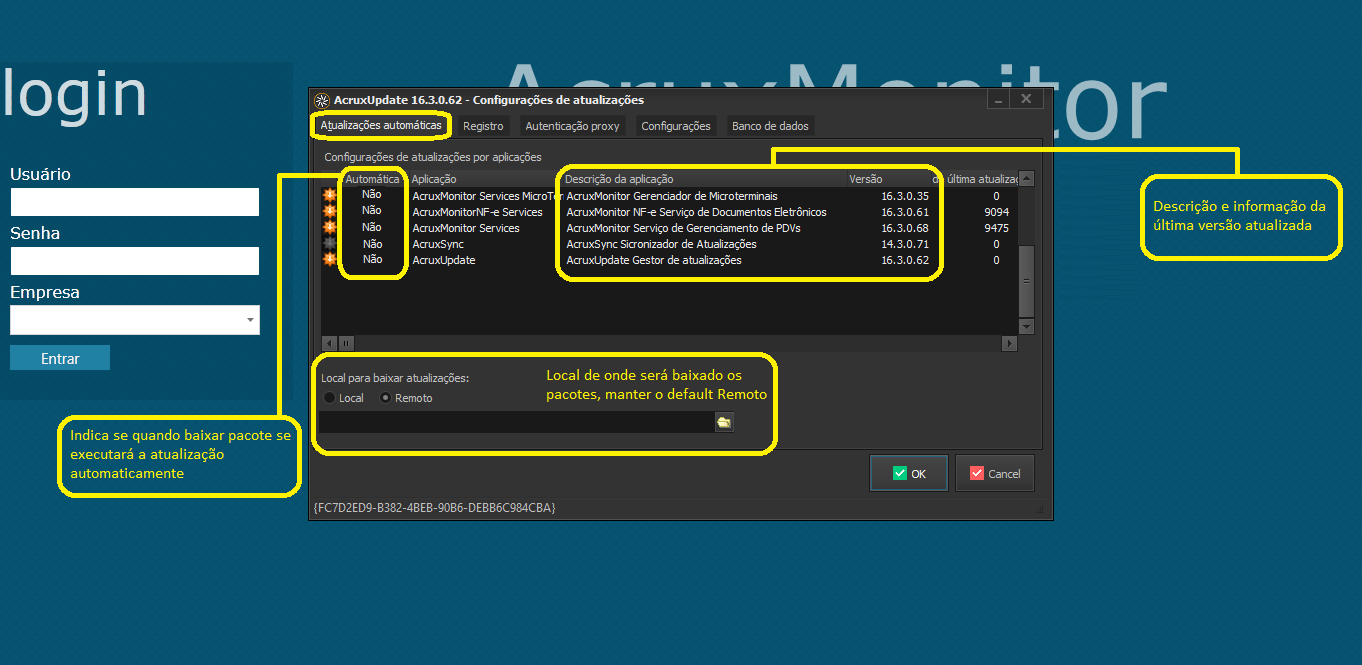The height and width of the screenshot is (665, 1362).
Task: Open the Empresa combo box dropdown
Action: [249, 320]
